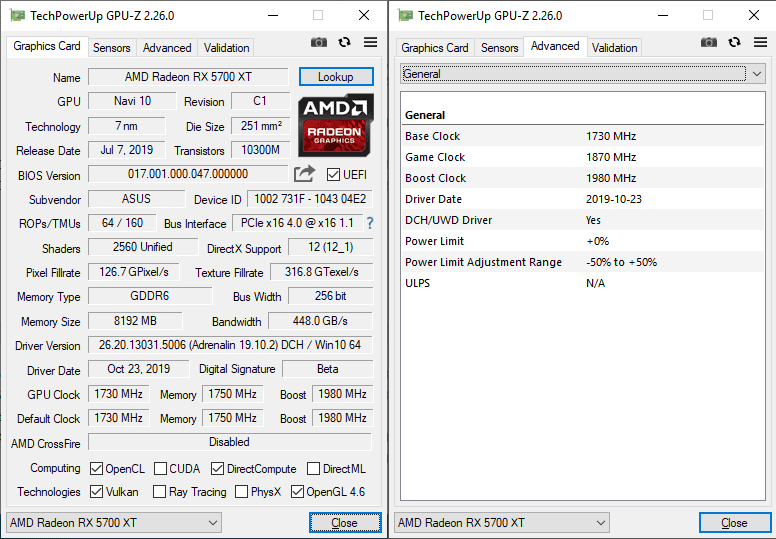The height and width of the screenshot is (539, 776).
Task: Toggle the UEFI checkbox
Action: 334,175
